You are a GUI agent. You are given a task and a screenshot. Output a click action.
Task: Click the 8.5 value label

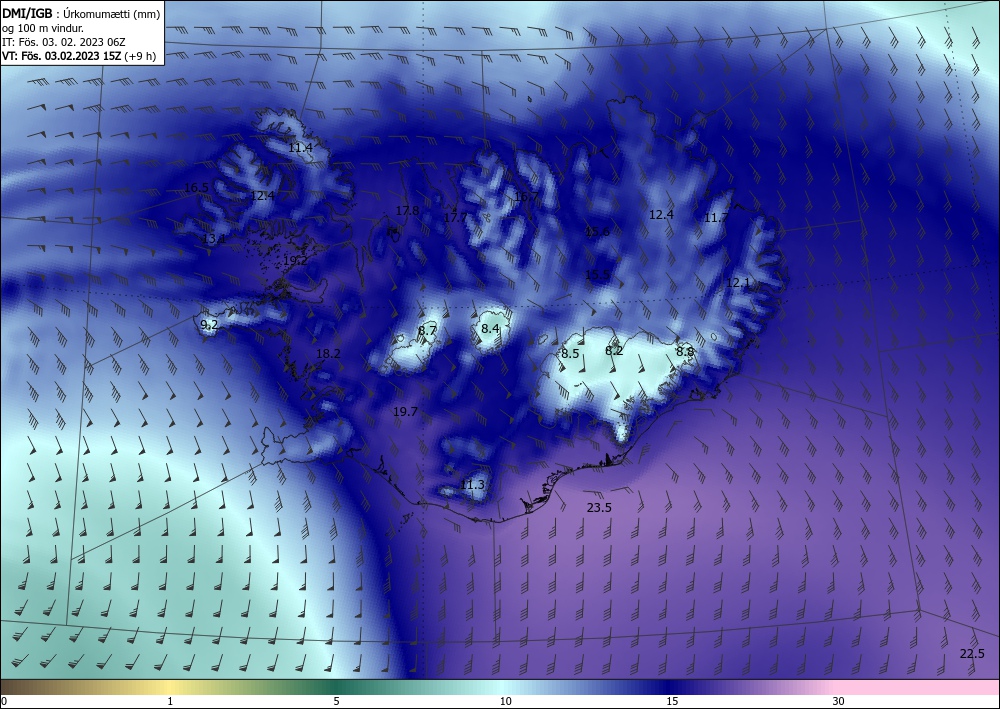click(x=570, y=353)
